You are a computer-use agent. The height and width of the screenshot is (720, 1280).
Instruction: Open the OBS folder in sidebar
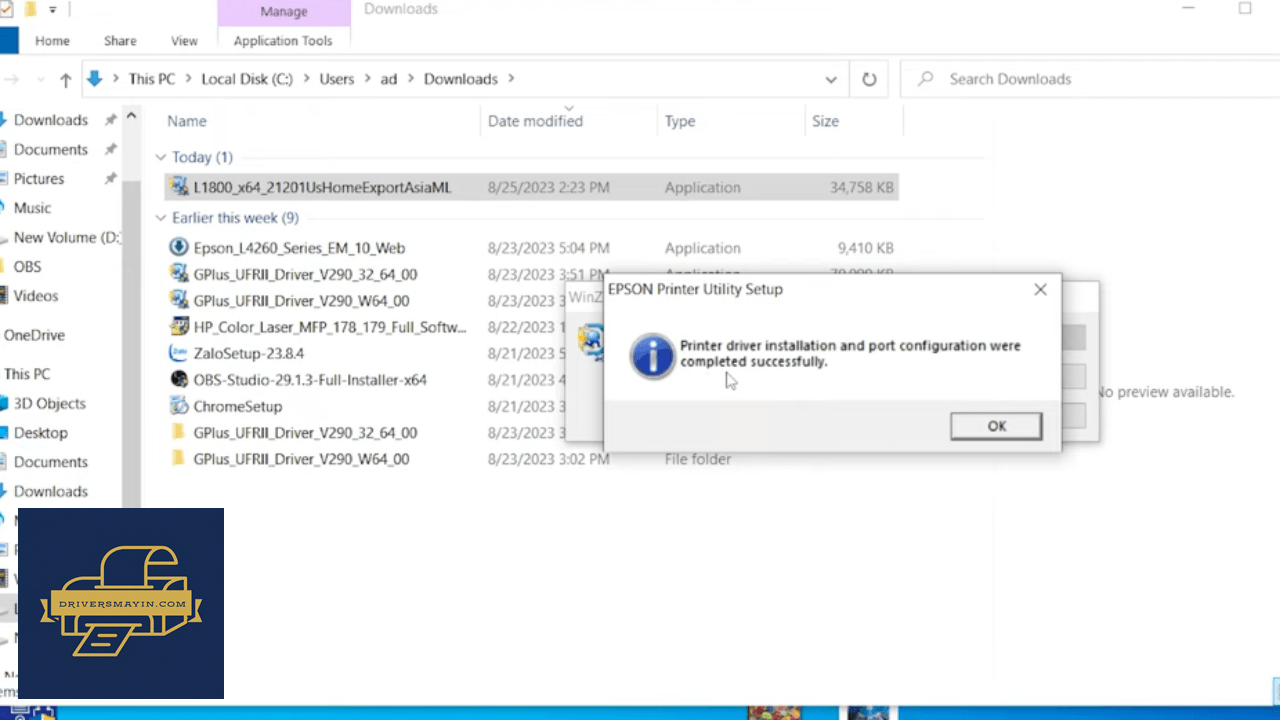pyautogui.click(x=27, y=267)
